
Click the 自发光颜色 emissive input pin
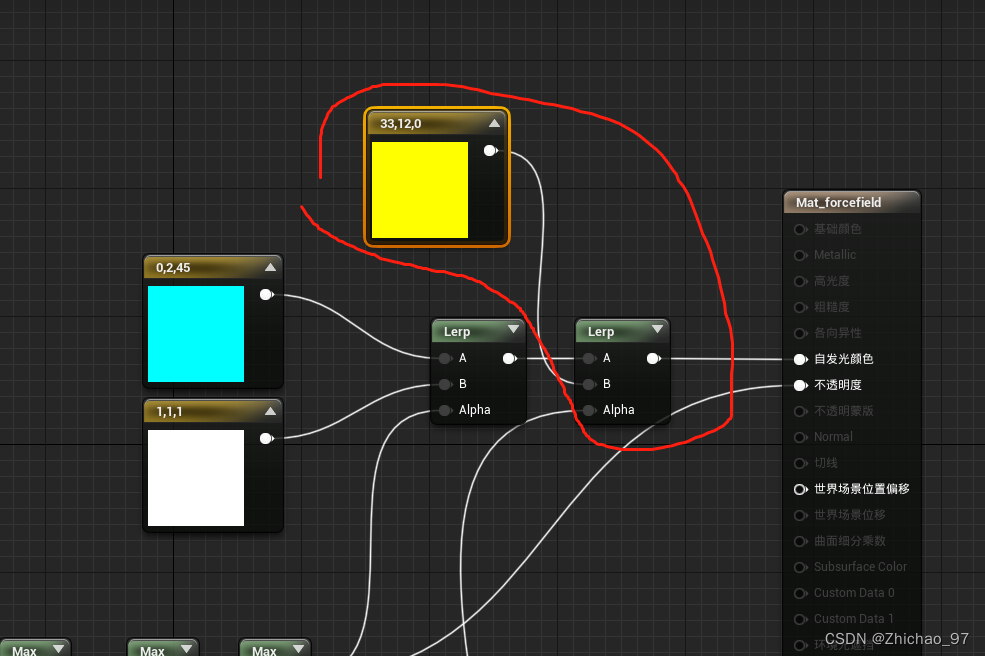tap(800, 359)
